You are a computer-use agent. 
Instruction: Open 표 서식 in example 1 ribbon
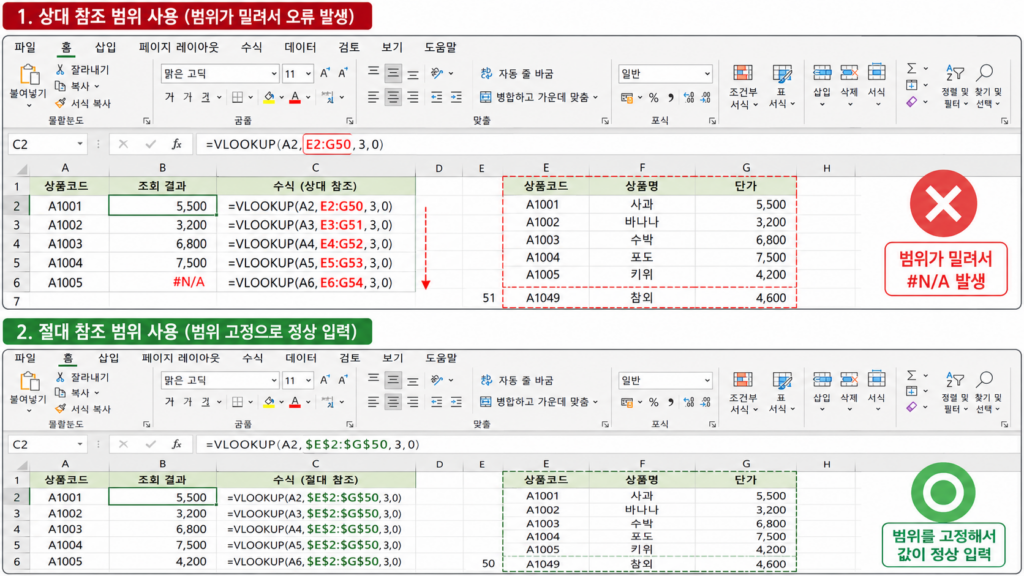pyautogui.click(x=782, y=86)
